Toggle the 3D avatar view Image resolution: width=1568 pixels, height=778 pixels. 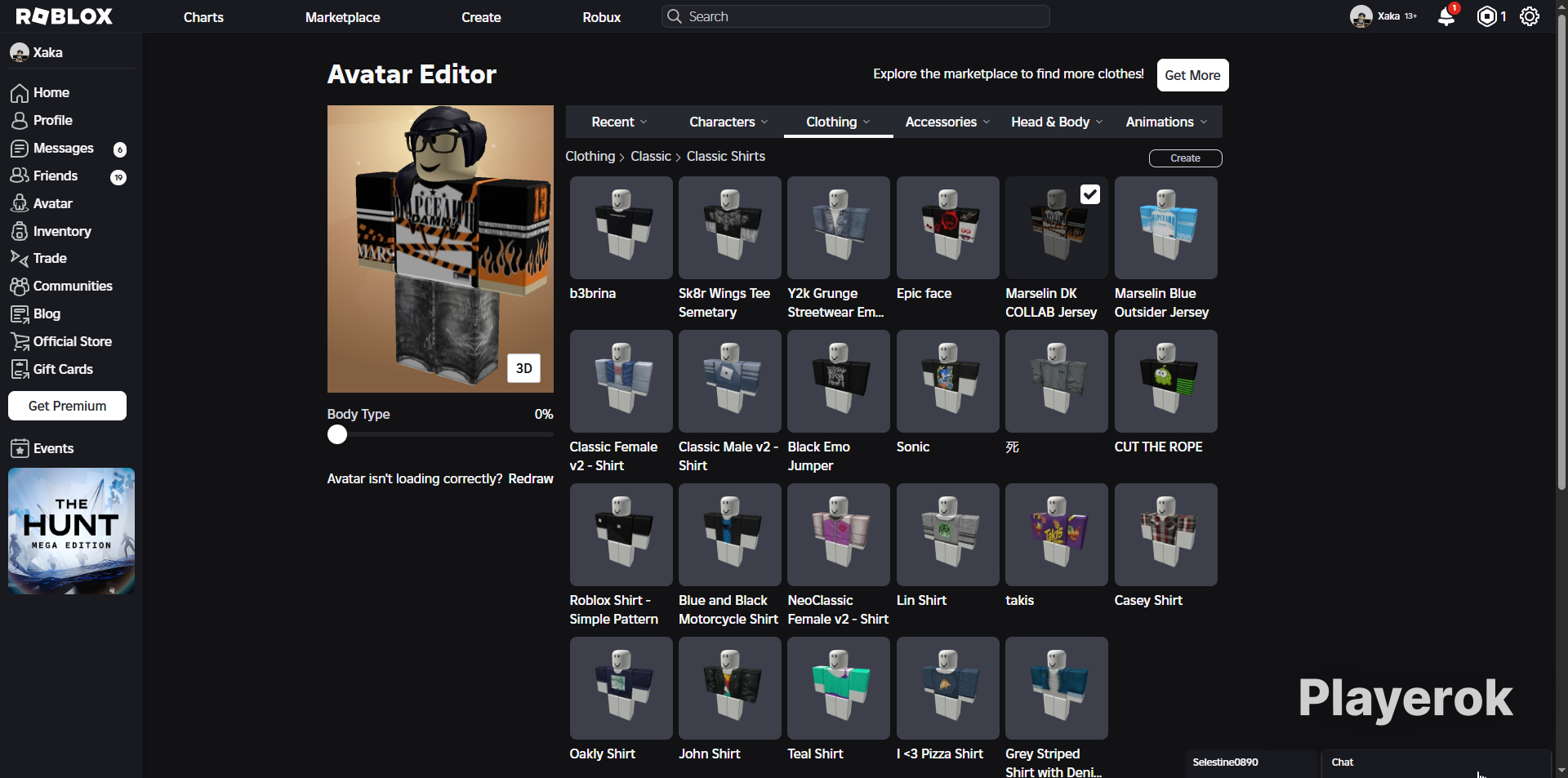(524, 368)
